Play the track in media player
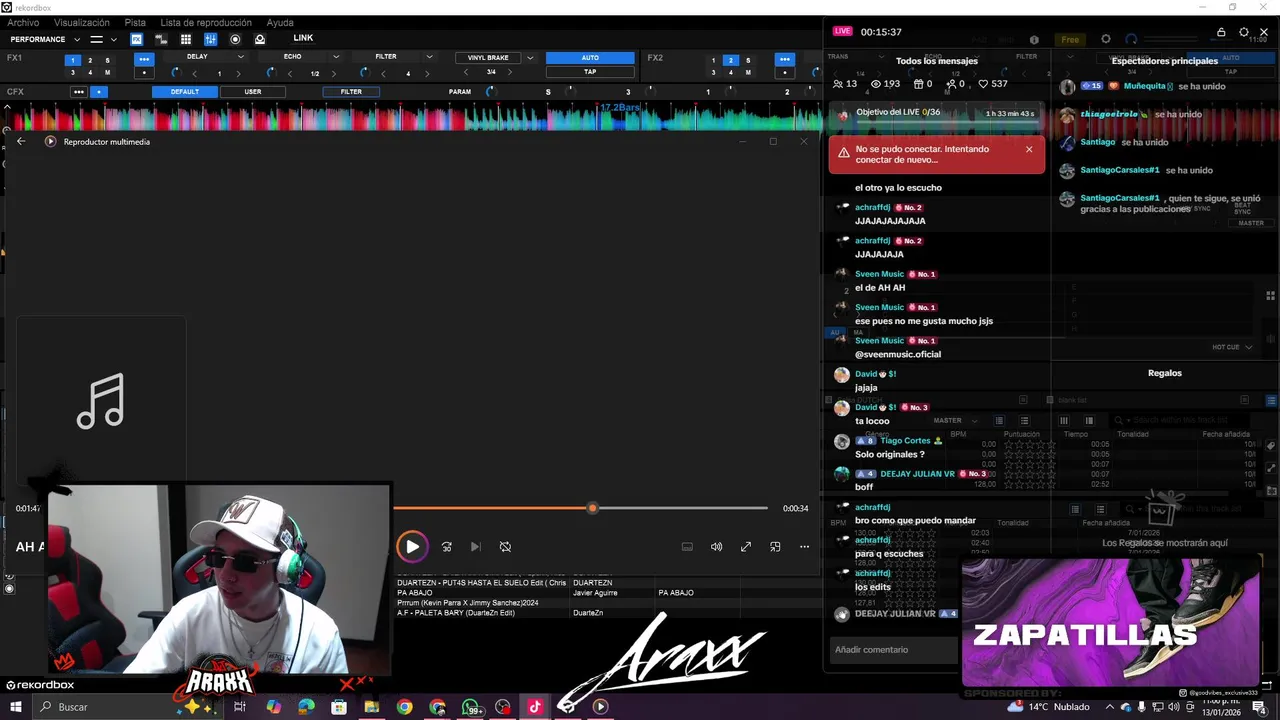Viewport: 1280px width, 720px height. [412, 547]
